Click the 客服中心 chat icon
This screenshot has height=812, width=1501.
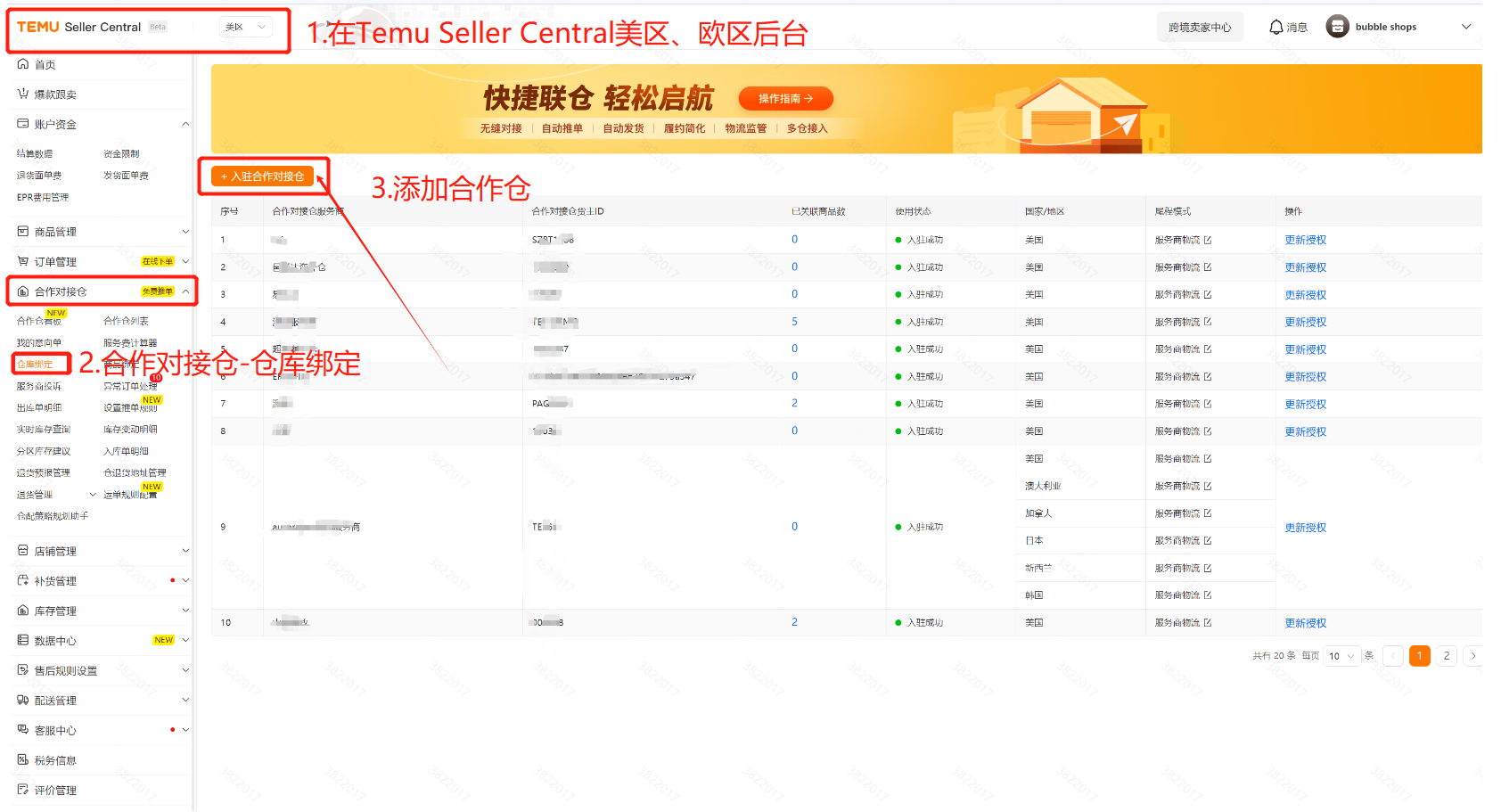(x=23, y=730)
